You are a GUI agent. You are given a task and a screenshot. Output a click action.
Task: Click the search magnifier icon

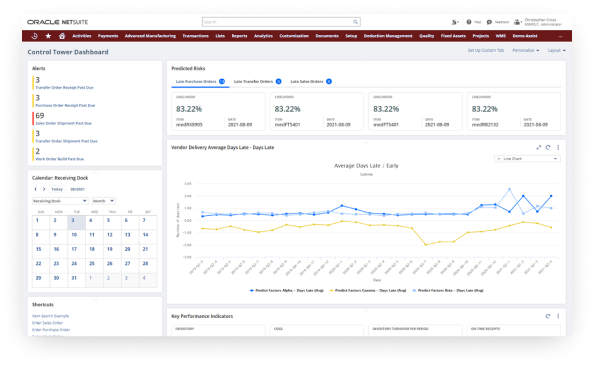pyautogui.click(x=355, y=22)
